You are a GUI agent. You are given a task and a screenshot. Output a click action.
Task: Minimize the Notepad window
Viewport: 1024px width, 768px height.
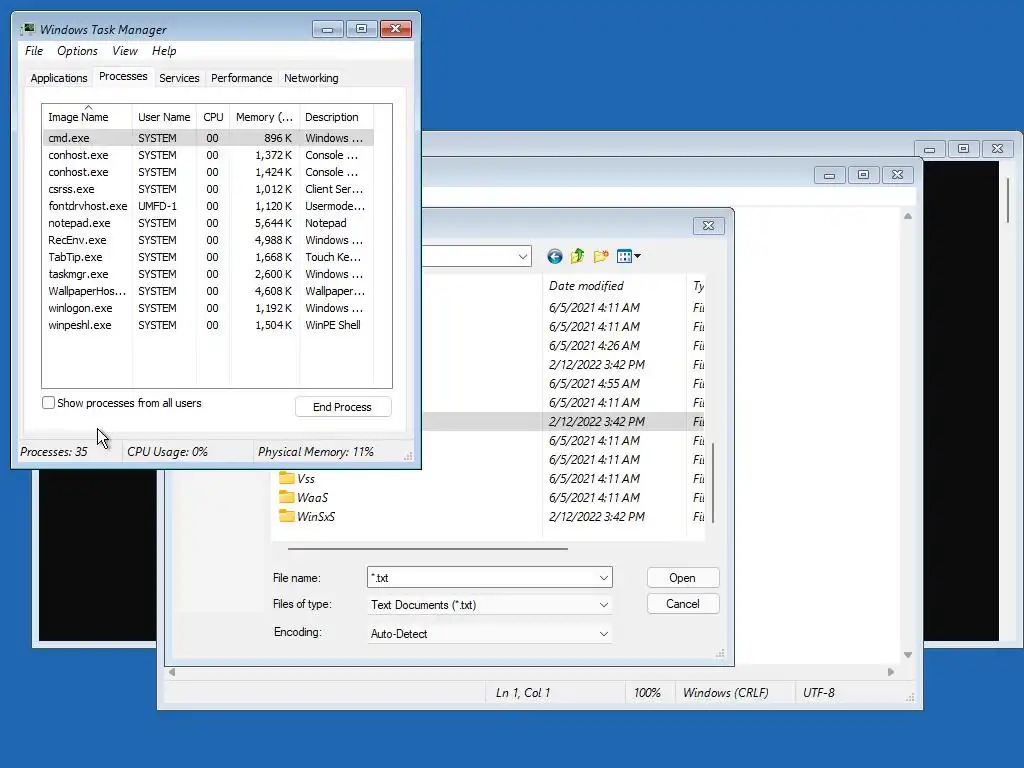[x=829, y=175]
